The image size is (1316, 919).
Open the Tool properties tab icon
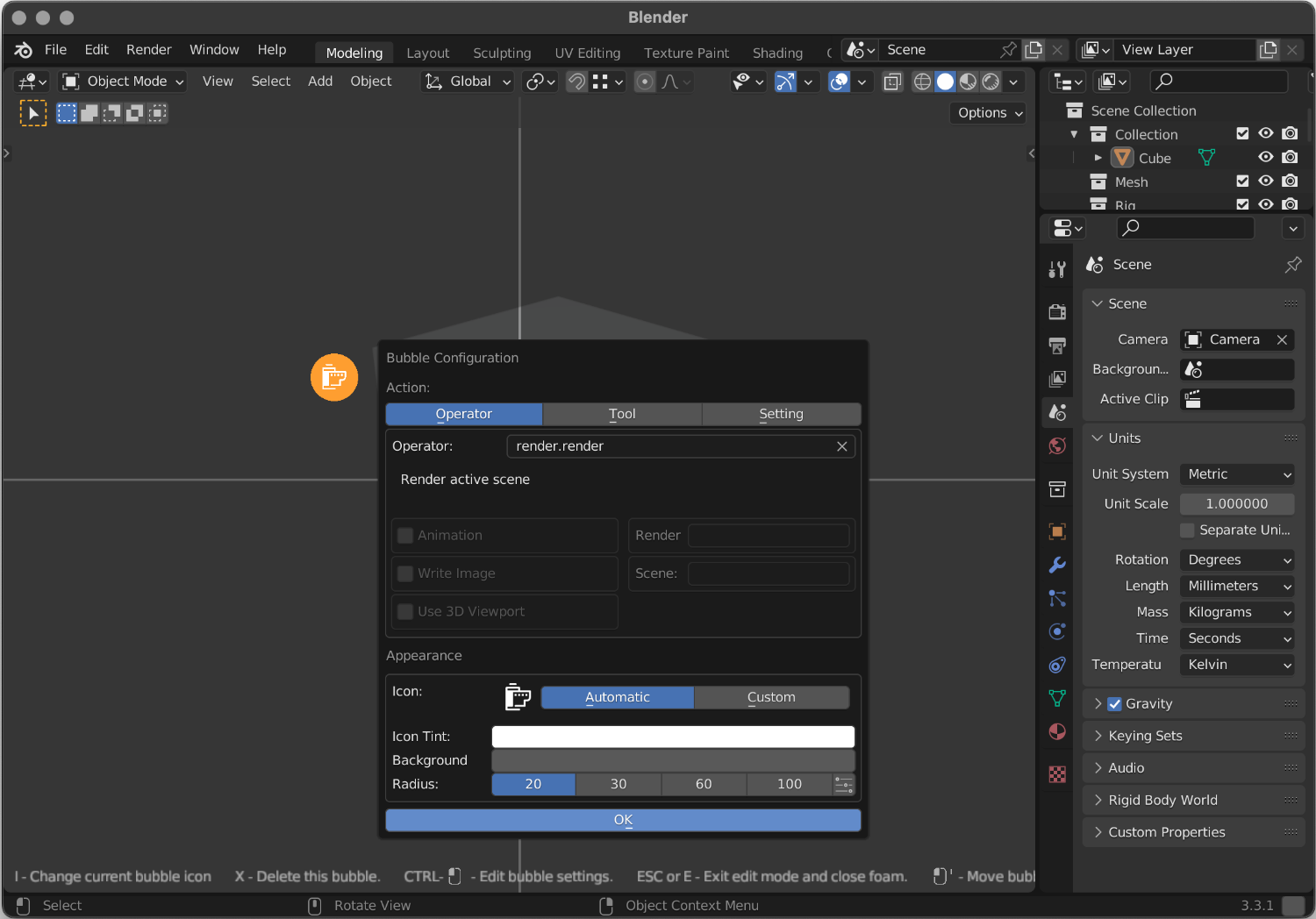pyautogui.click(x=1057, y=269)
